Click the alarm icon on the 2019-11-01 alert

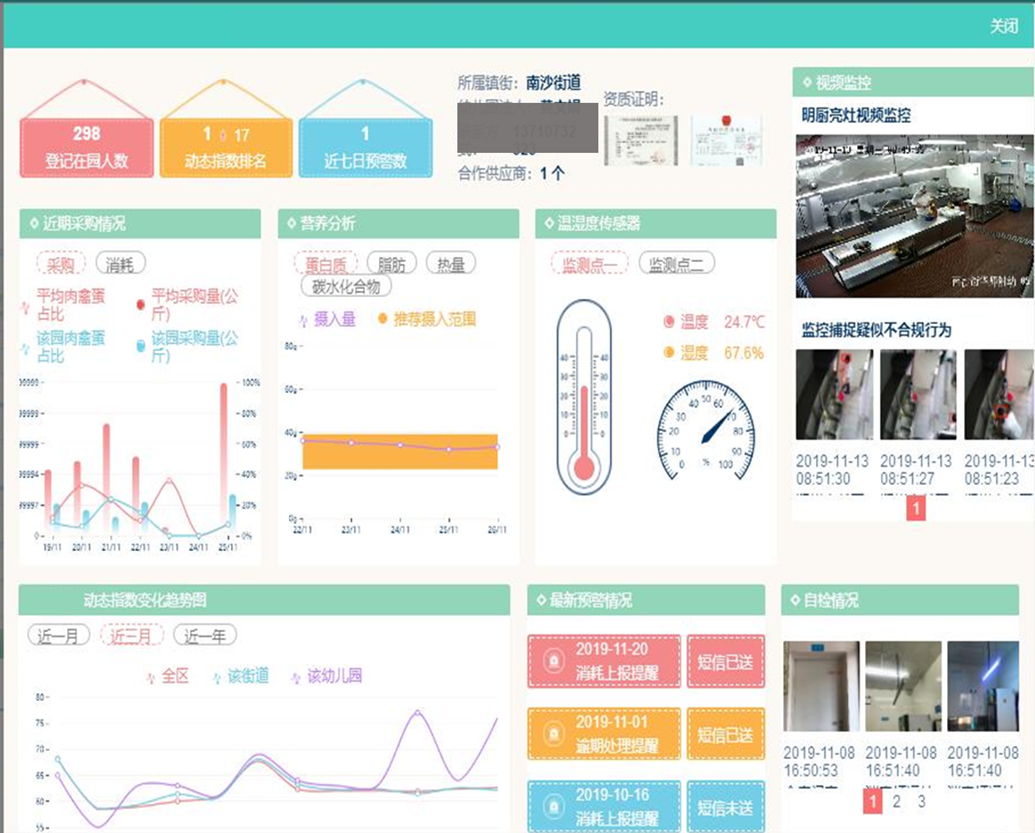tap(554, 733)
